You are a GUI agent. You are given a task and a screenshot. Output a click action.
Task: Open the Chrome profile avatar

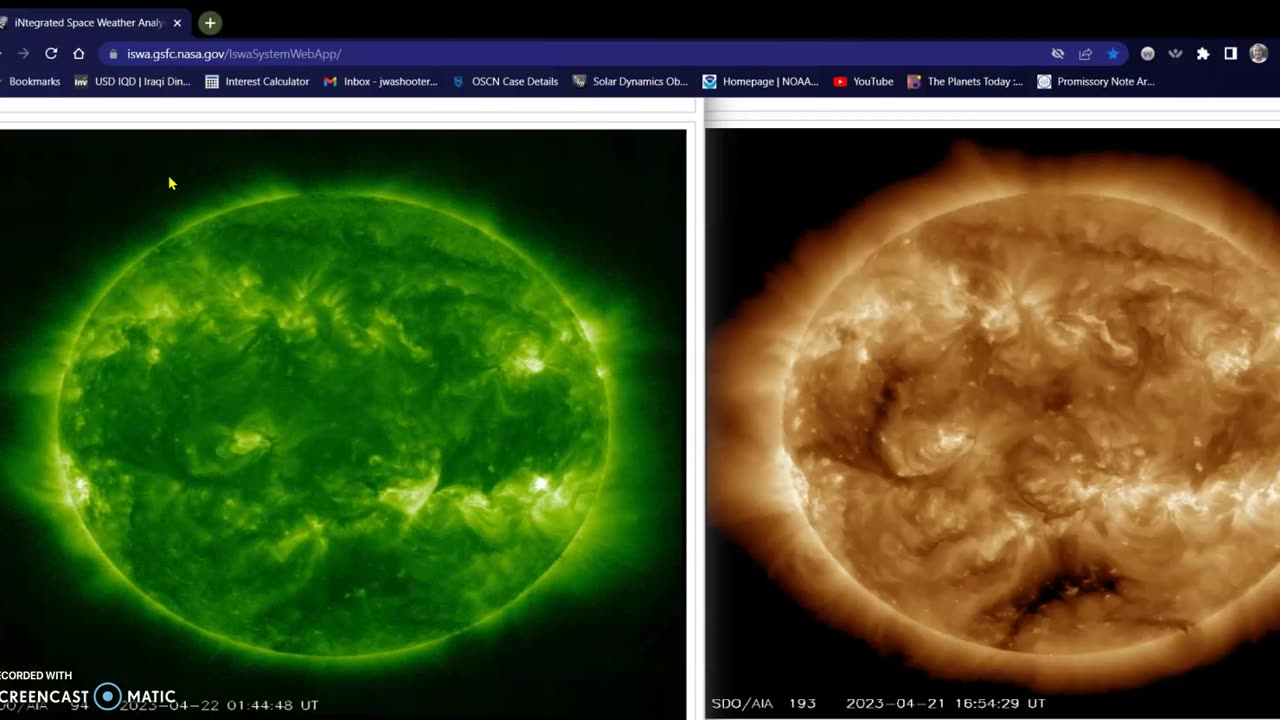[1258, 54]
